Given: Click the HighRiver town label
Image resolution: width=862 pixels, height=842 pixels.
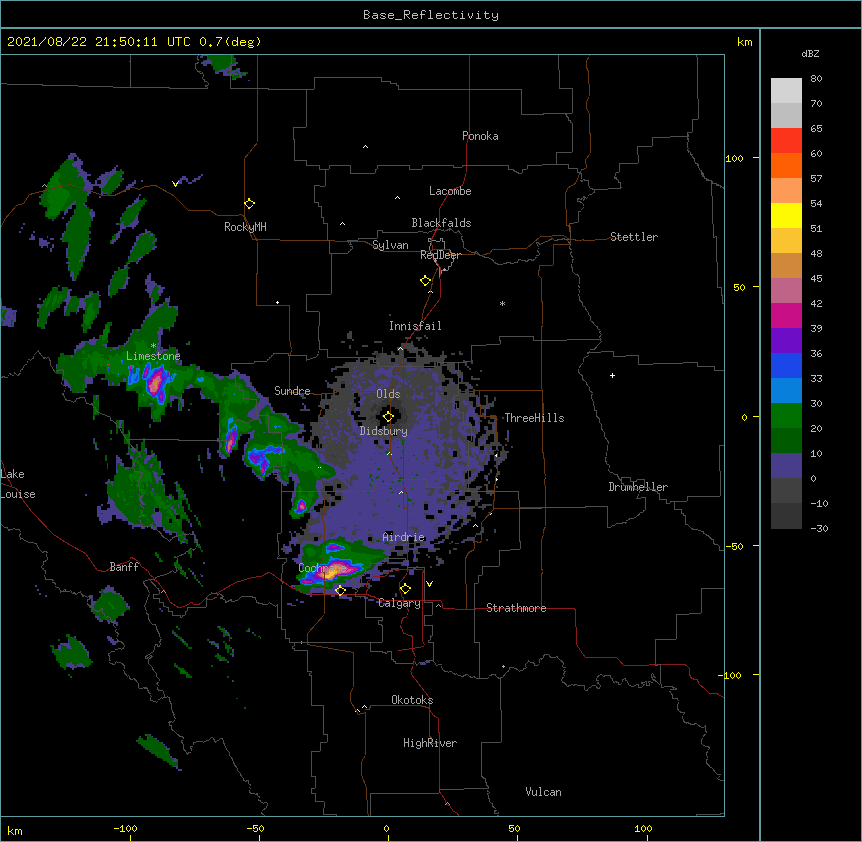Looking at the screenshot, I should [x=430, y=743].
